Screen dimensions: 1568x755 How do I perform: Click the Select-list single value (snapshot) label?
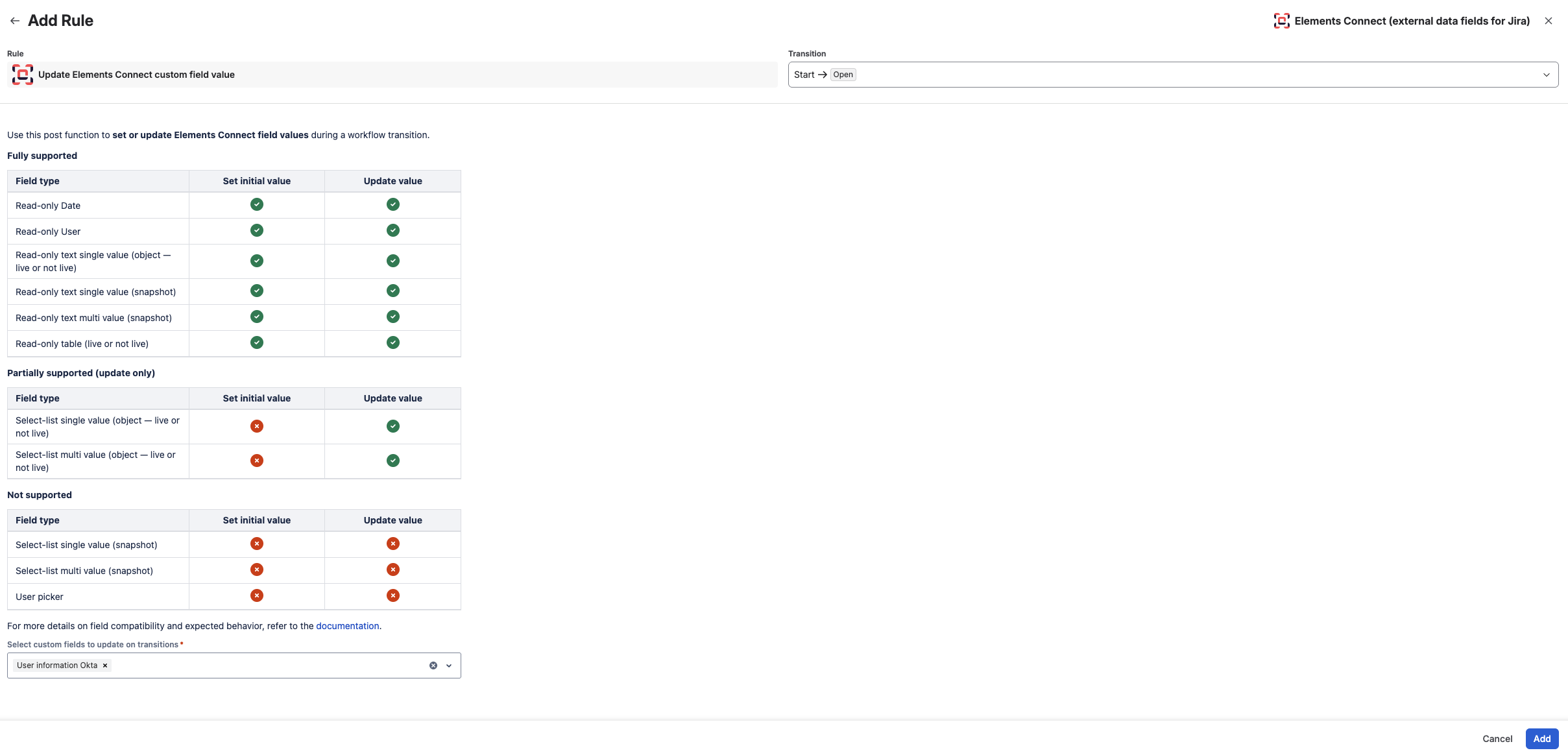tap(86, 545)
